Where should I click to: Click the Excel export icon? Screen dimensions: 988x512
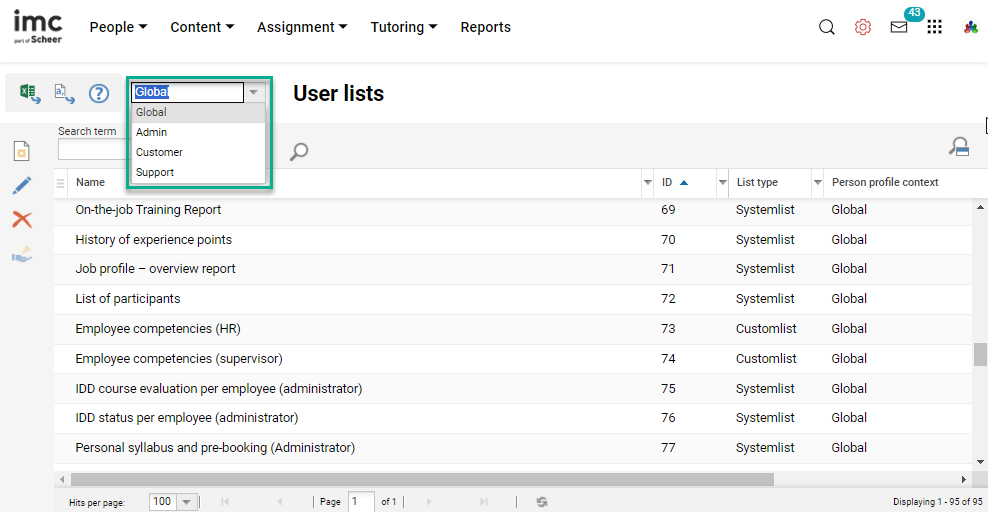tap(30, 94)
